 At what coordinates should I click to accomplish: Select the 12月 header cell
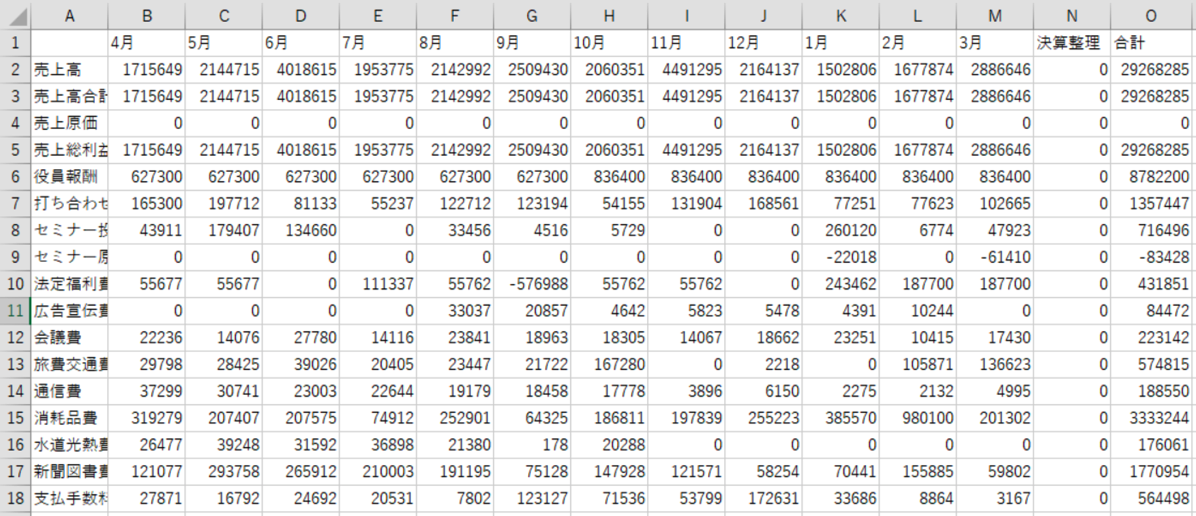pos(764,42)
